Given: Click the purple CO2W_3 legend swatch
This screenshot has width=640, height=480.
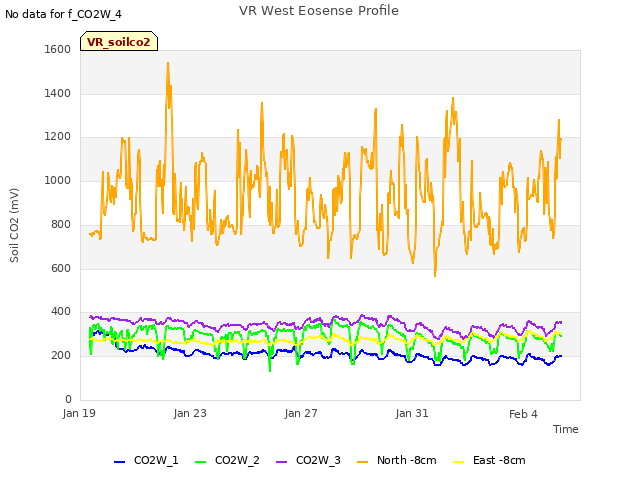Looking at the screenshot, I should pyautogui.click(x=282, y=462).
